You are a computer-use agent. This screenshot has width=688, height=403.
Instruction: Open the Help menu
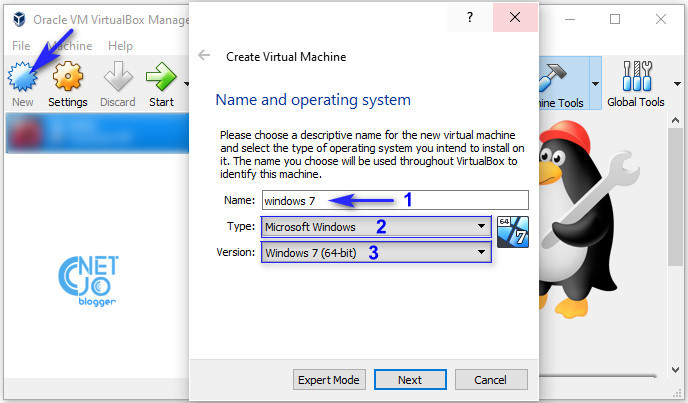pyautogui.click(x=120, y=46)
